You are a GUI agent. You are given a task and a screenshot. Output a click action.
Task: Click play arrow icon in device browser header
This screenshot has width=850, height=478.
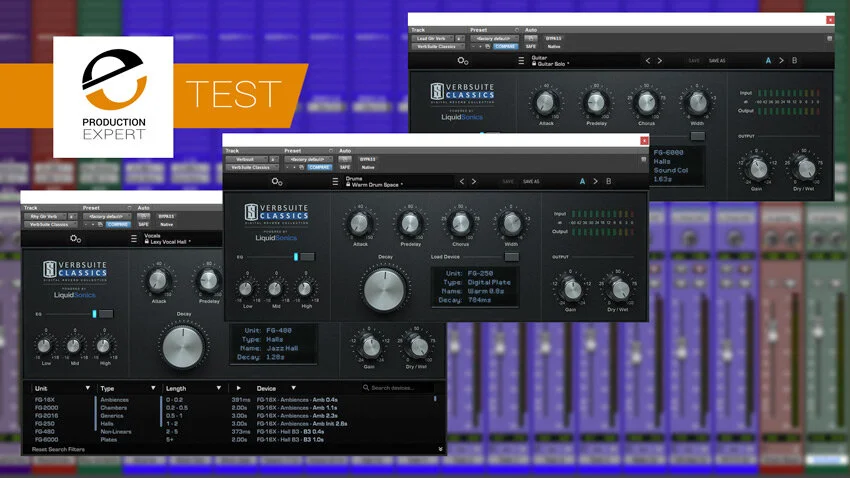click(x=239, y=388)
